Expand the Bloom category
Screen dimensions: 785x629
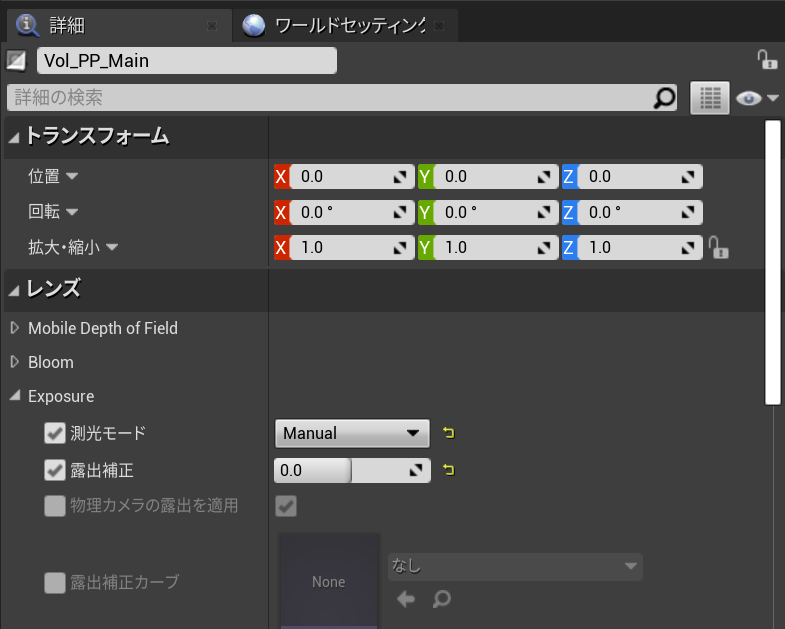(x=15, y=362)
